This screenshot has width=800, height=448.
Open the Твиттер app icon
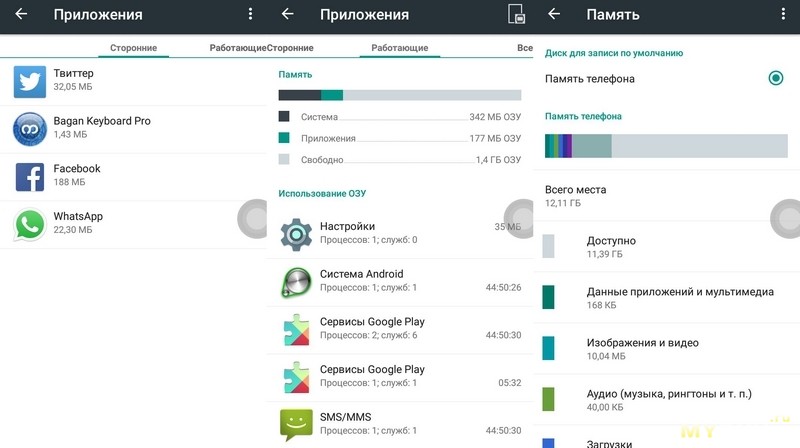pos(30,82)
